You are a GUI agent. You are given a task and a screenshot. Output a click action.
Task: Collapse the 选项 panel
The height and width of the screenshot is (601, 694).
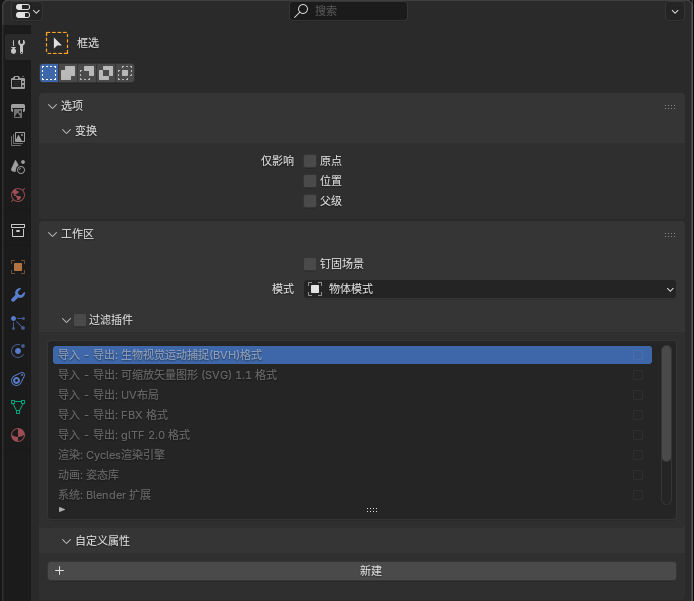[72, 106]
